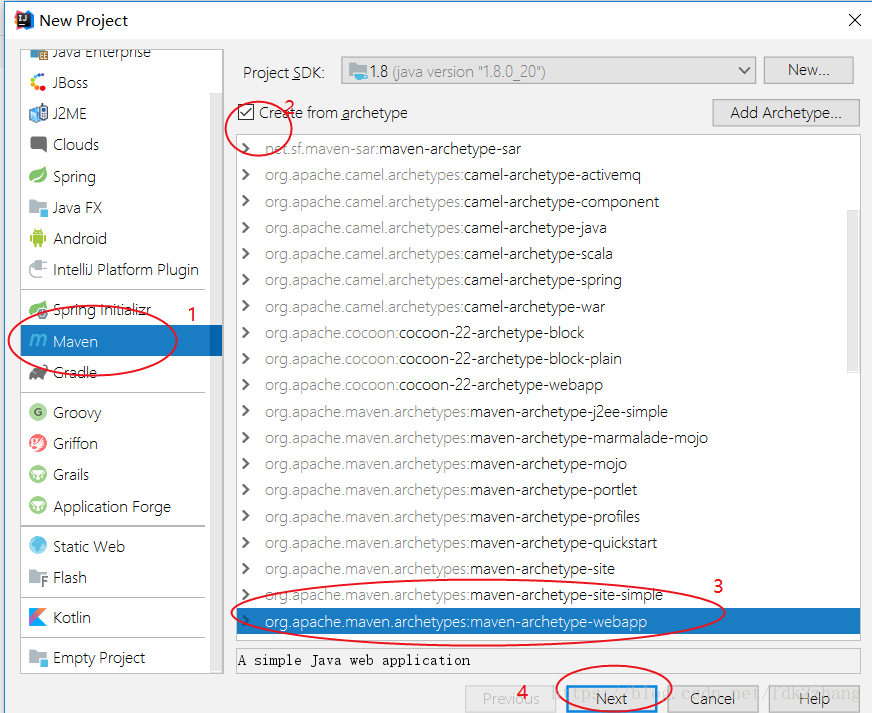The height and width of the screenshot is (713, 872).
Task: Click the Groovy icon
Action: (x=38, y=412)
